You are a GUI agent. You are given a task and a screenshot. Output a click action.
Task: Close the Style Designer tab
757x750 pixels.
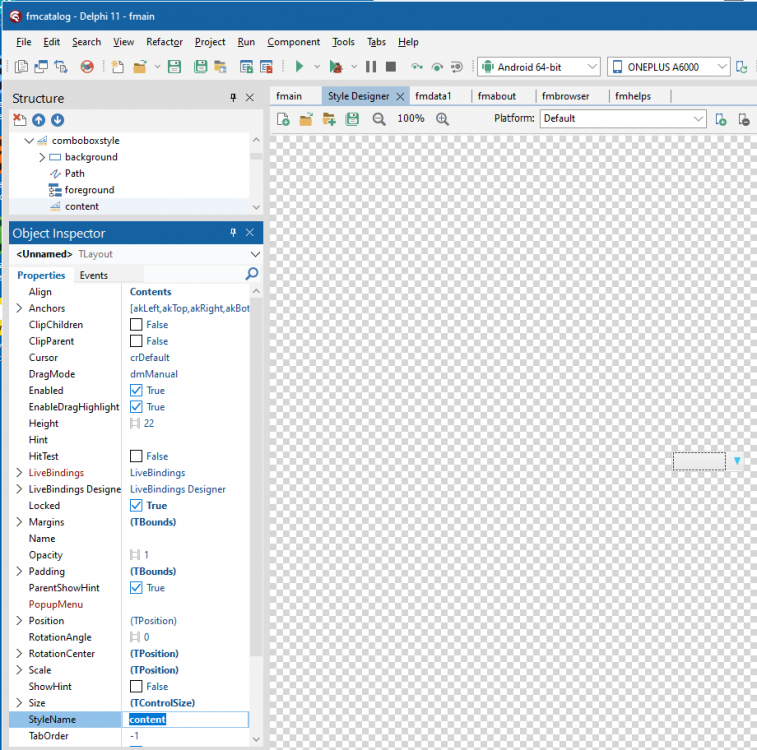(x=400, y=97)
